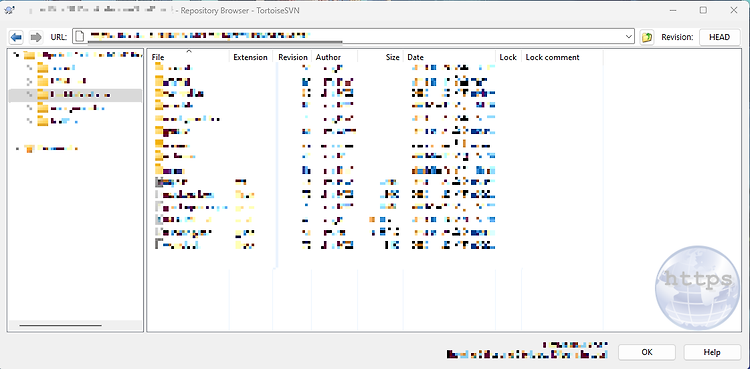Image resolution: width=750 pixels, height=369 pixels.
Task: Open the TortoiseSVN title bar app icon menu
Action: [x=9, y=10]
